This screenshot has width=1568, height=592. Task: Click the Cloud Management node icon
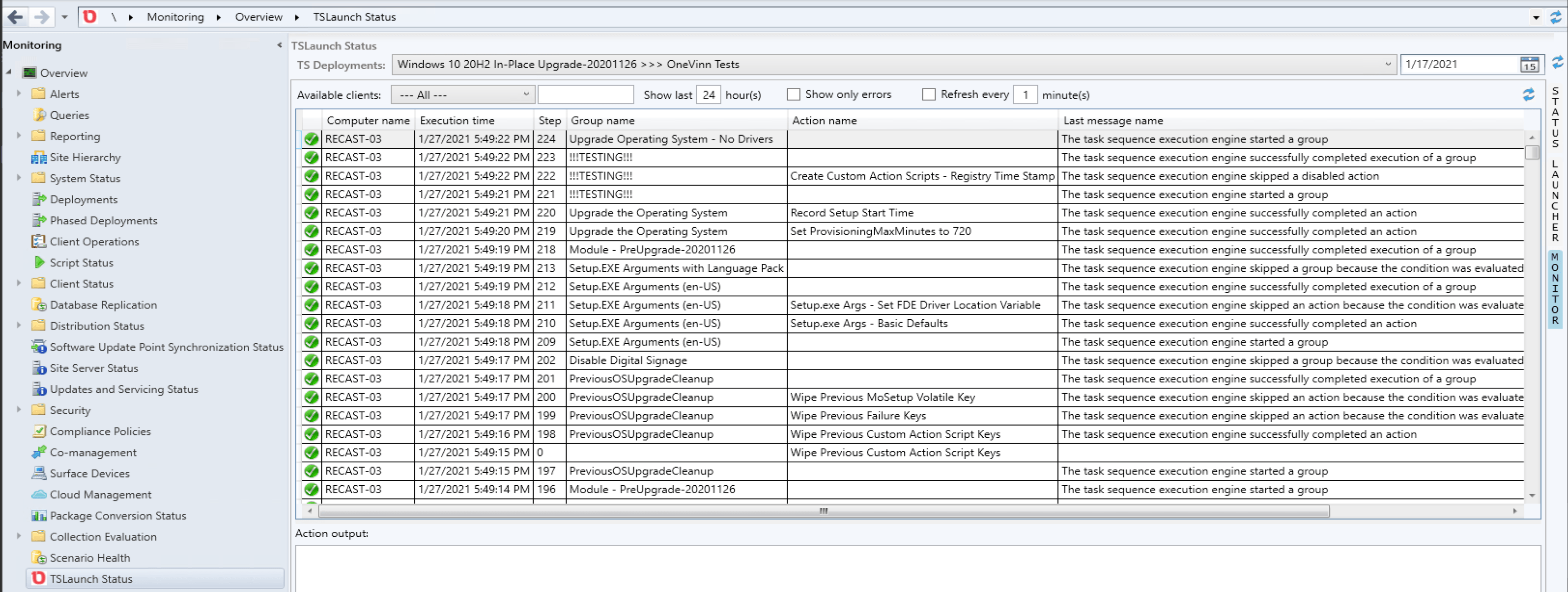(39, 494)
